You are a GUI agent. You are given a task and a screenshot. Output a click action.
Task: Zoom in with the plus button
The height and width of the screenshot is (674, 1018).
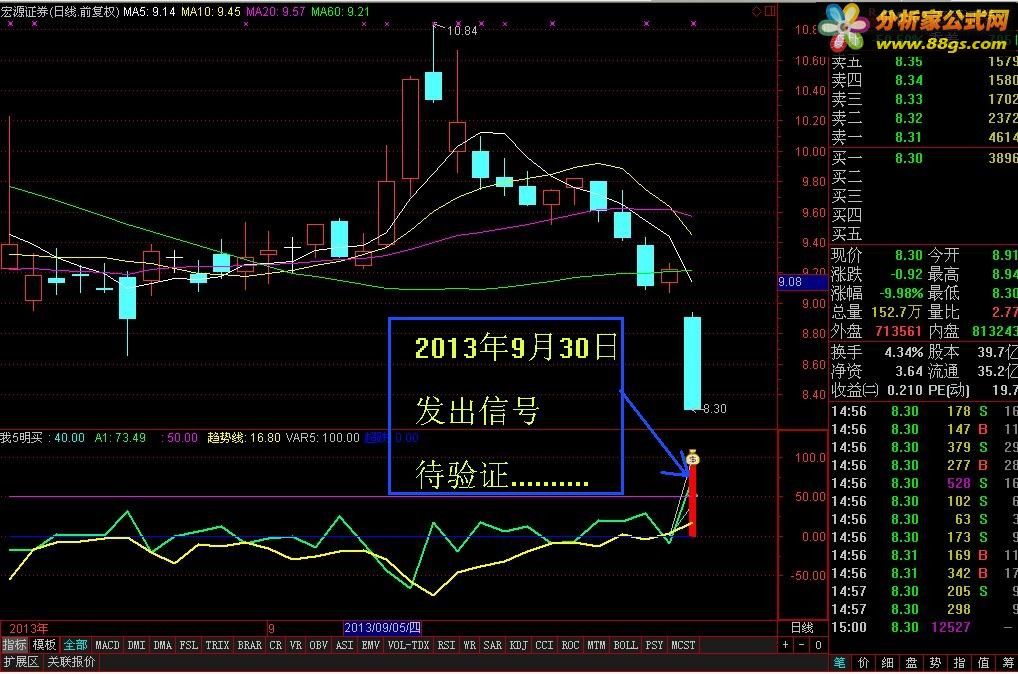(x=786, y=645)
